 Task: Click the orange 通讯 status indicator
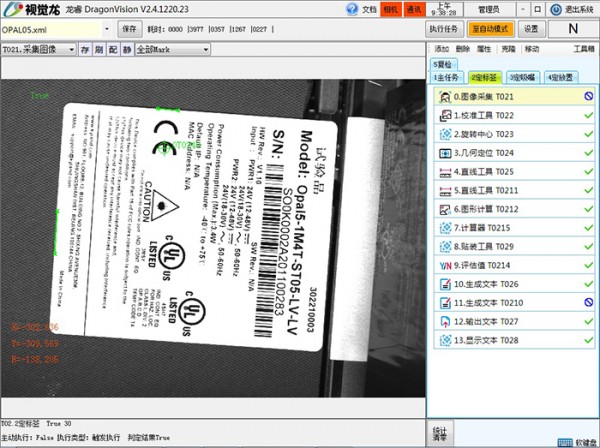tap(413, 8)
